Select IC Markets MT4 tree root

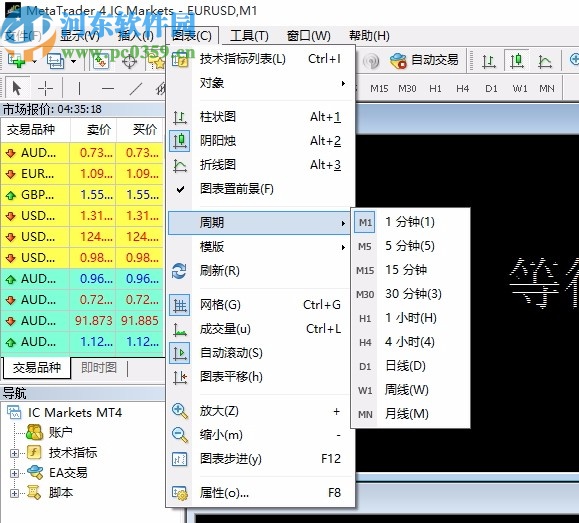pyautogui.click(x=75, y=413)
